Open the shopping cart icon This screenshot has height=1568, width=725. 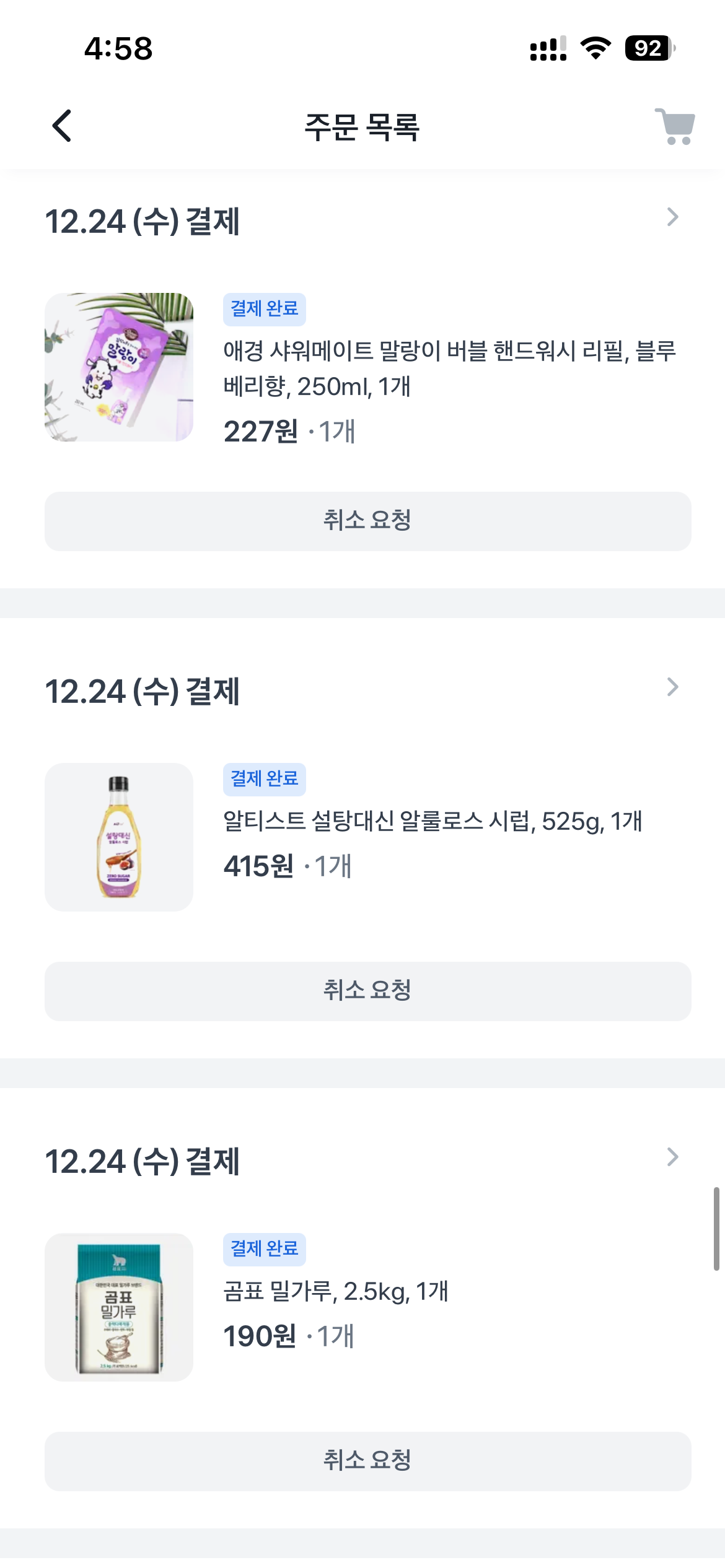(x=675, y=126)
